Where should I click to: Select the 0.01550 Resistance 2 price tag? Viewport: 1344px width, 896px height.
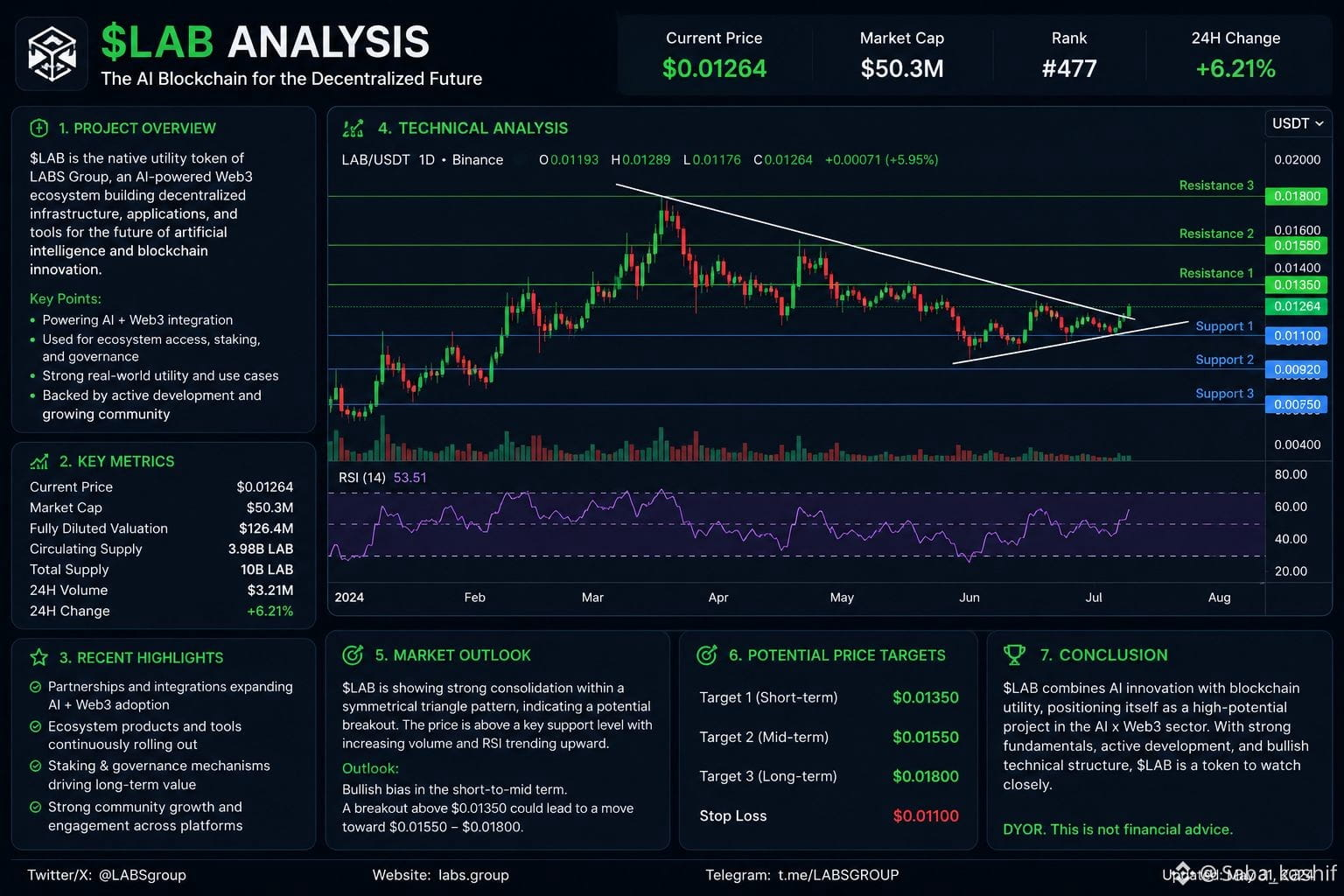click(1297, 246)
